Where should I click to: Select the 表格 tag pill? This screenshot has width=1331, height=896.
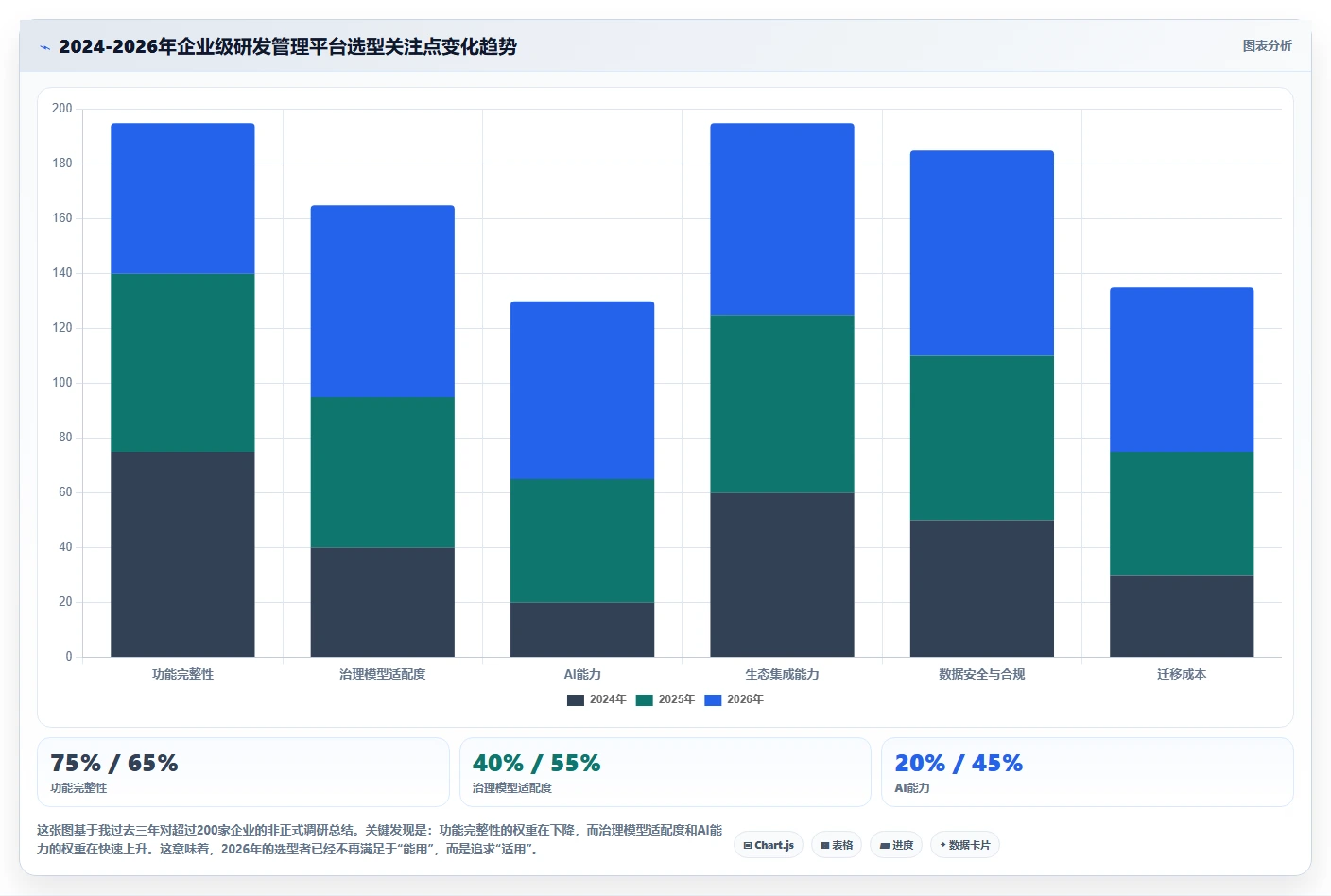837,845
